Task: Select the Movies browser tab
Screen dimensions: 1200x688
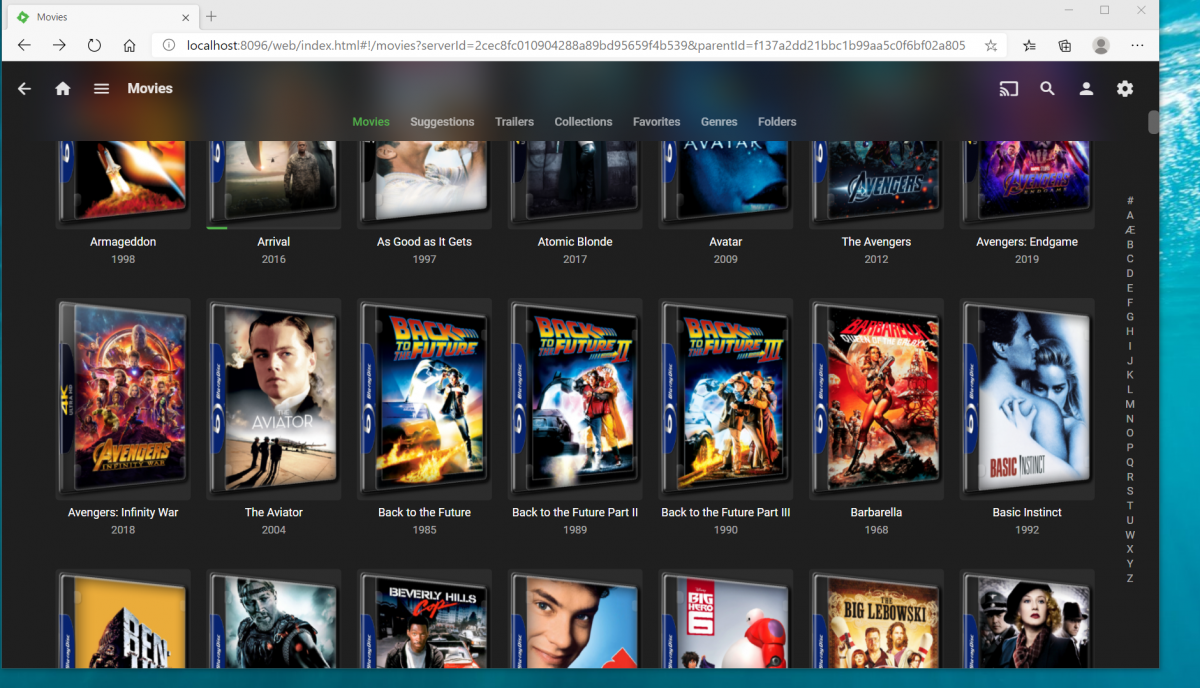Action: pyautogui.click(x=100, y=17)
